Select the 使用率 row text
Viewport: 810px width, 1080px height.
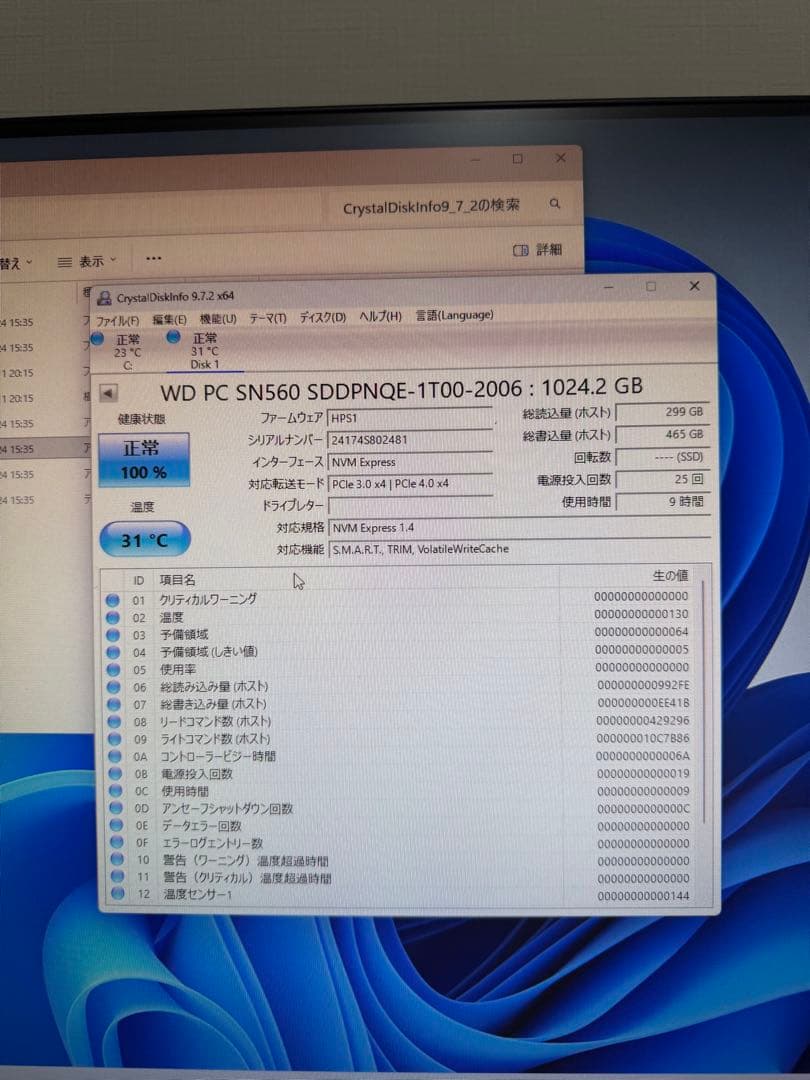tap(178, 669)
